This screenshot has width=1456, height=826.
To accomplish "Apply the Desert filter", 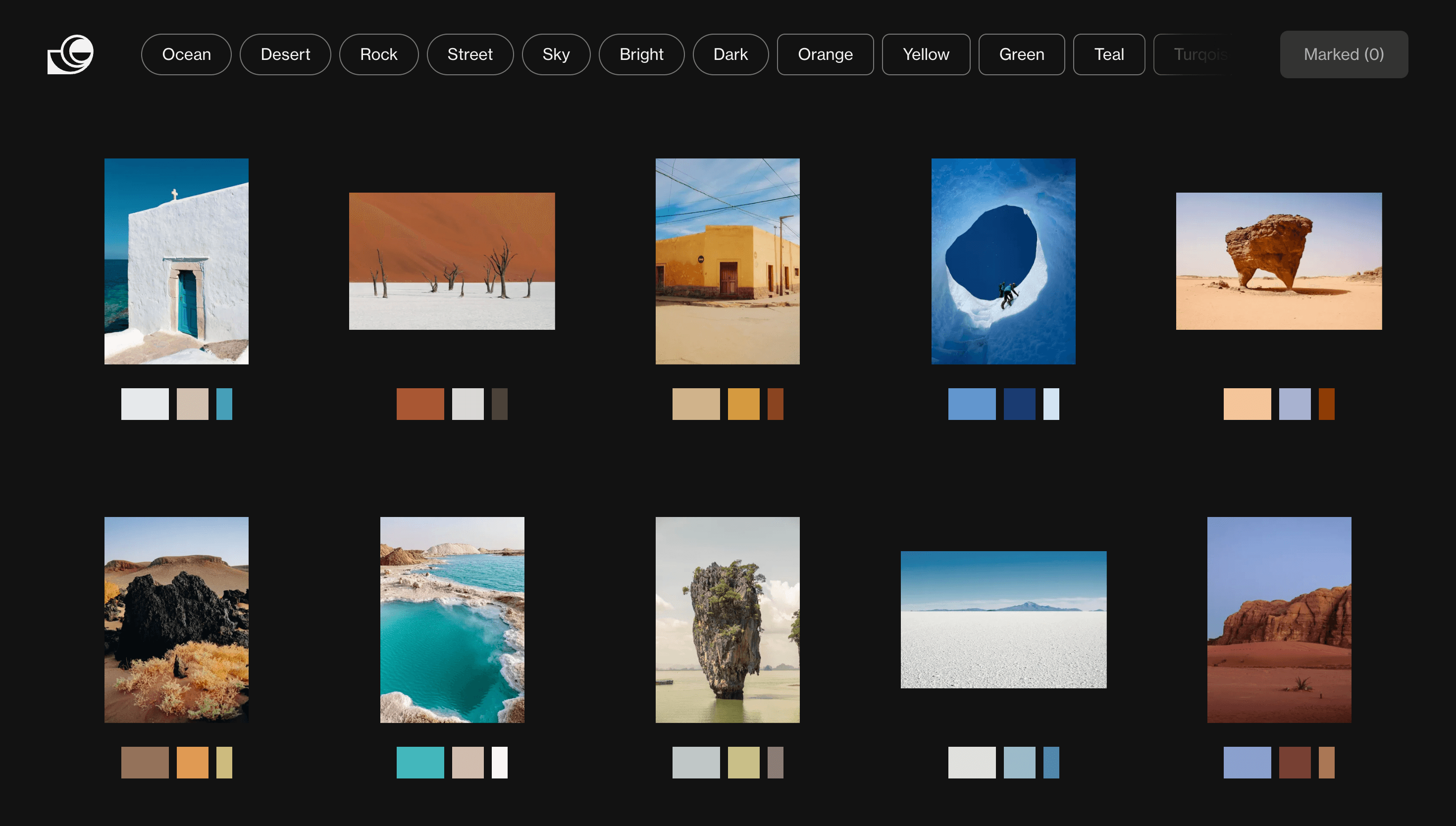I will (285, 54).
